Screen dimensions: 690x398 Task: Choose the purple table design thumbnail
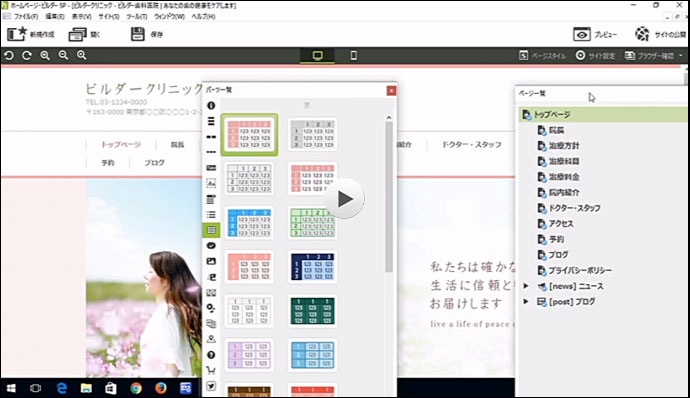[x=249, y=355]
